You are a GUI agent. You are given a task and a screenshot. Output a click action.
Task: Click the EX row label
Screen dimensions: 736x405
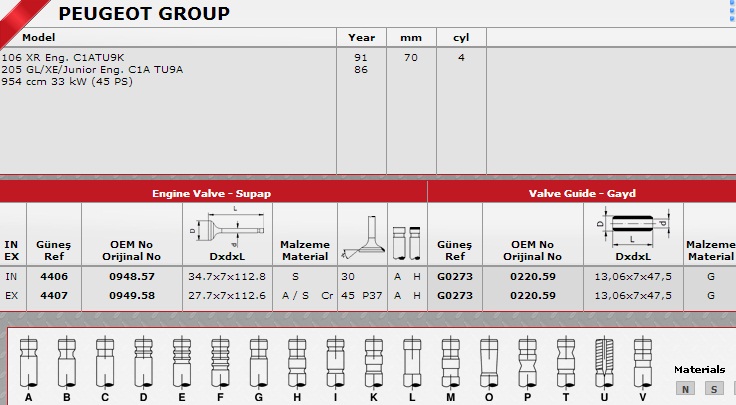[11, 296]
